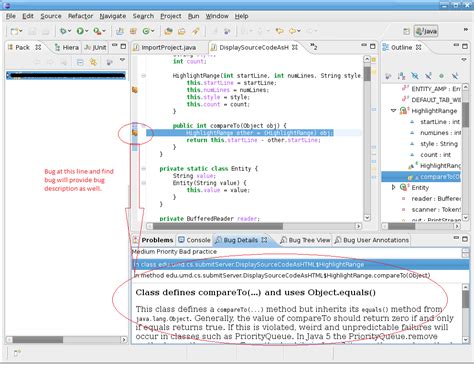Click the Open Type toolbar icon

click(x=168, y=31)
